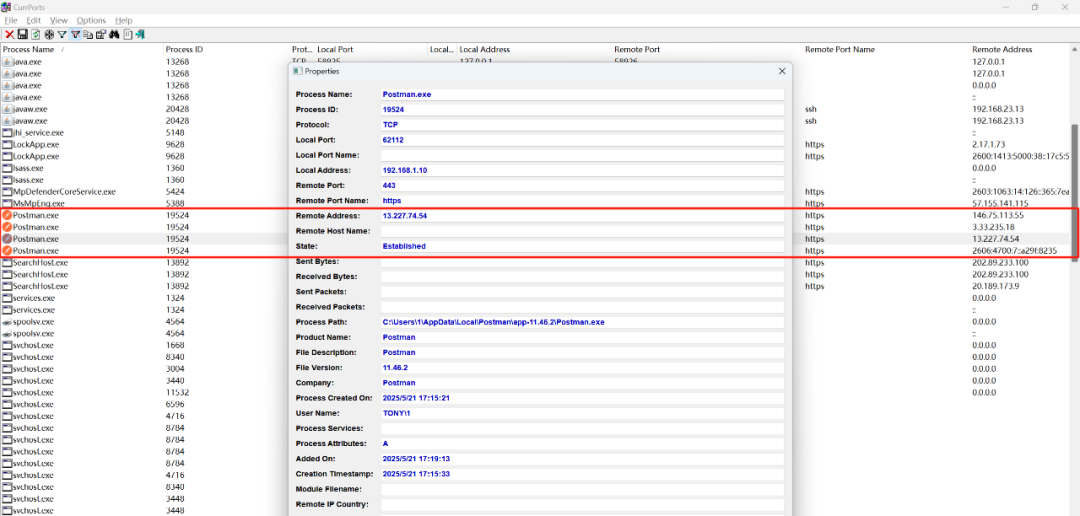Click Added On value 17:19:13

click(416, 458)
